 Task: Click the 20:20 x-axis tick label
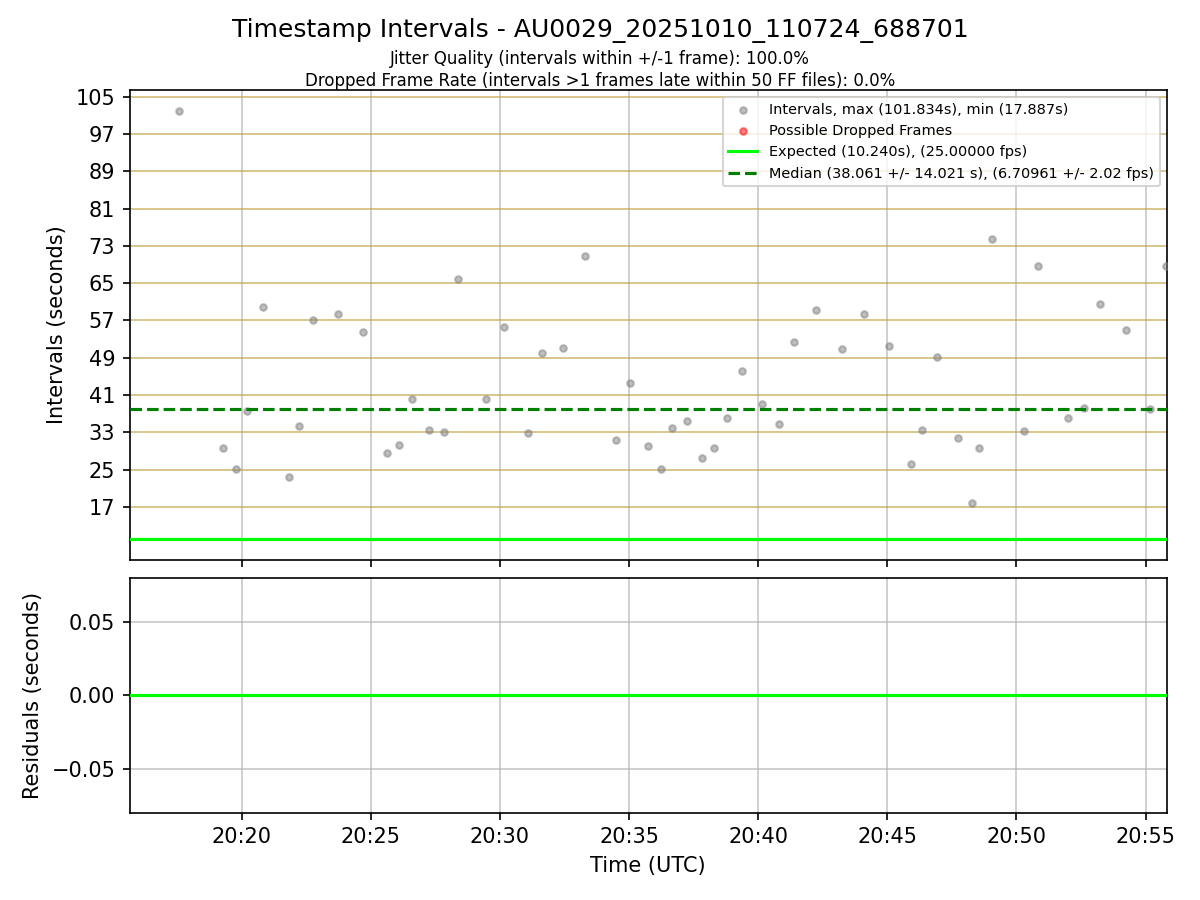pyautogui.click(x=241, y=837)
